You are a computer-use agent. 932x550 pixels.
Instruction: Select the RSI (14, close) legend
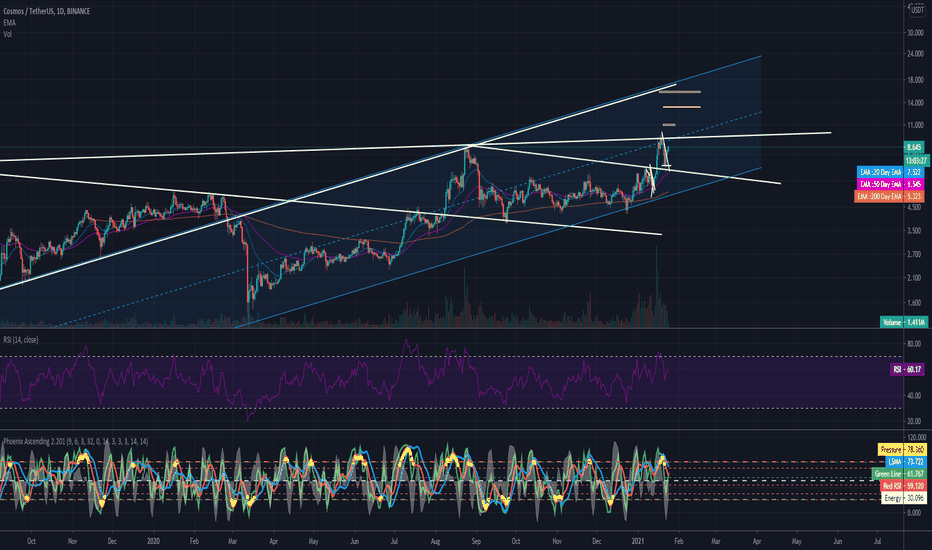pos(21,340)
